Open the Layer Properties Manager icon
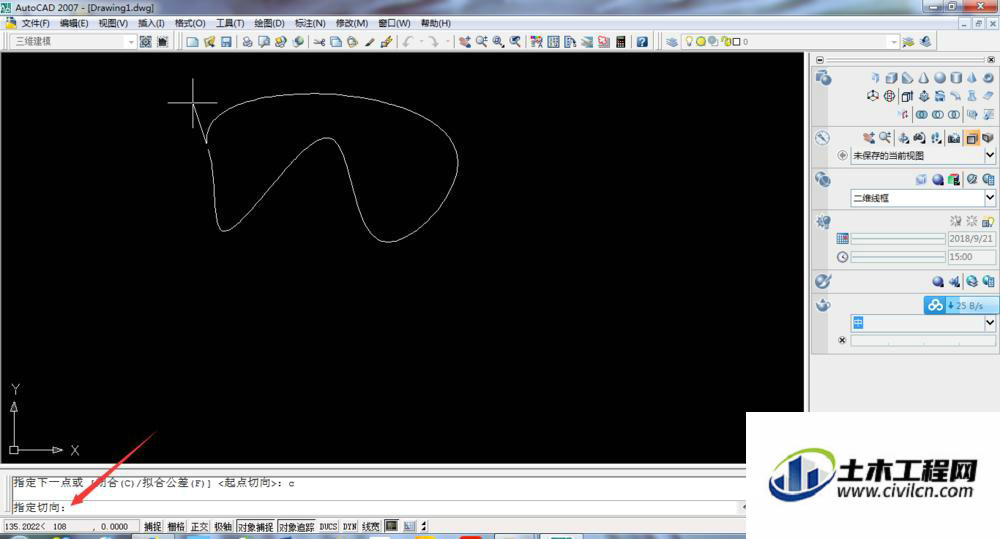Viewport: 1000px width, 539px height. tap(672, 41)
